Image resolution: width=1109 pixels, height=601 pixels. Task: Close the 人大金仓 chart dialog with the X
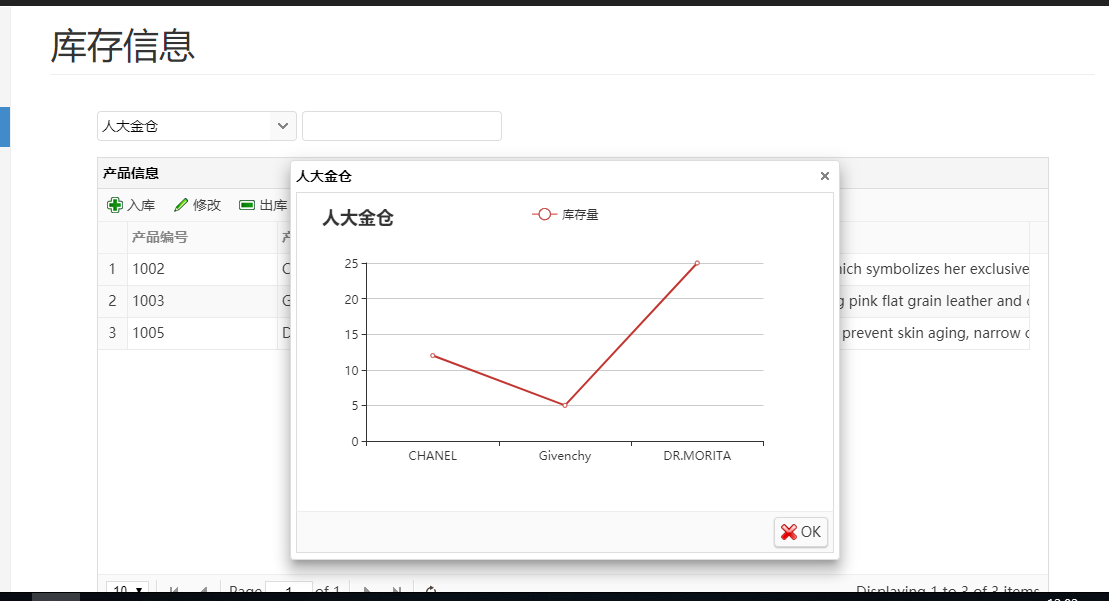825,176
